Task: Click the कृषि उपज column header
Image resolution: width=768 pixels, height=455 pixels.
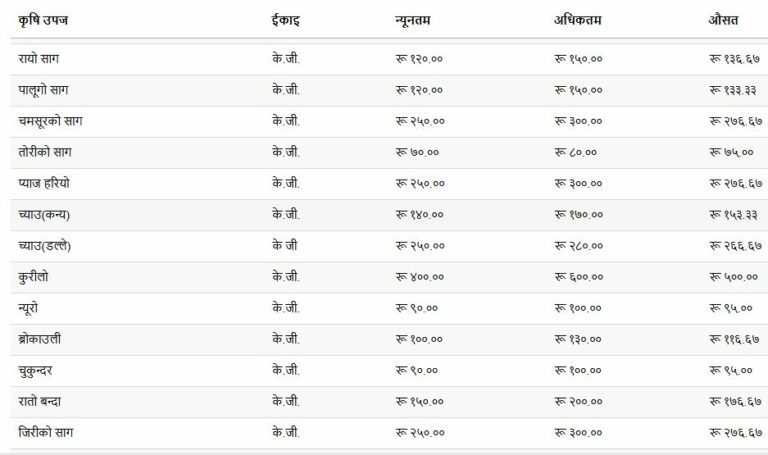Action: pos(43,20)
